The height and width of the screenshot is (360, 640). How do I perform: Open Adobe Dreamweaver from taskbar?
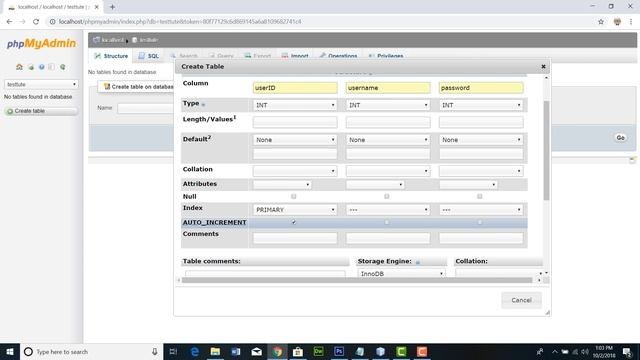click(x=318, y=351)
